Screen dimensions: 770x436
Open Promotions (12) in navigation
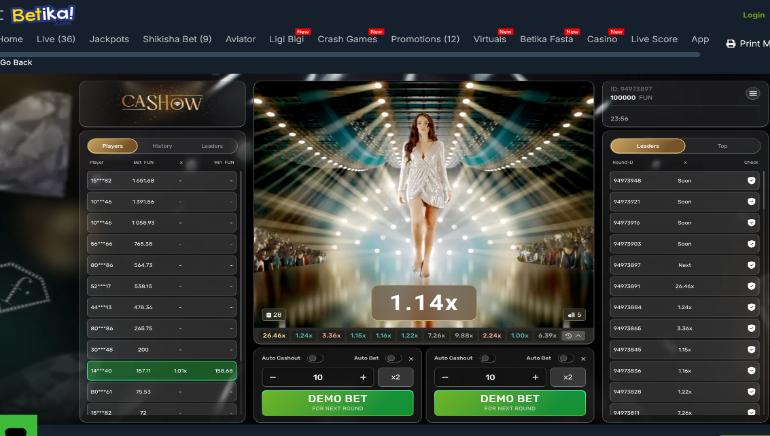[425, 39]
